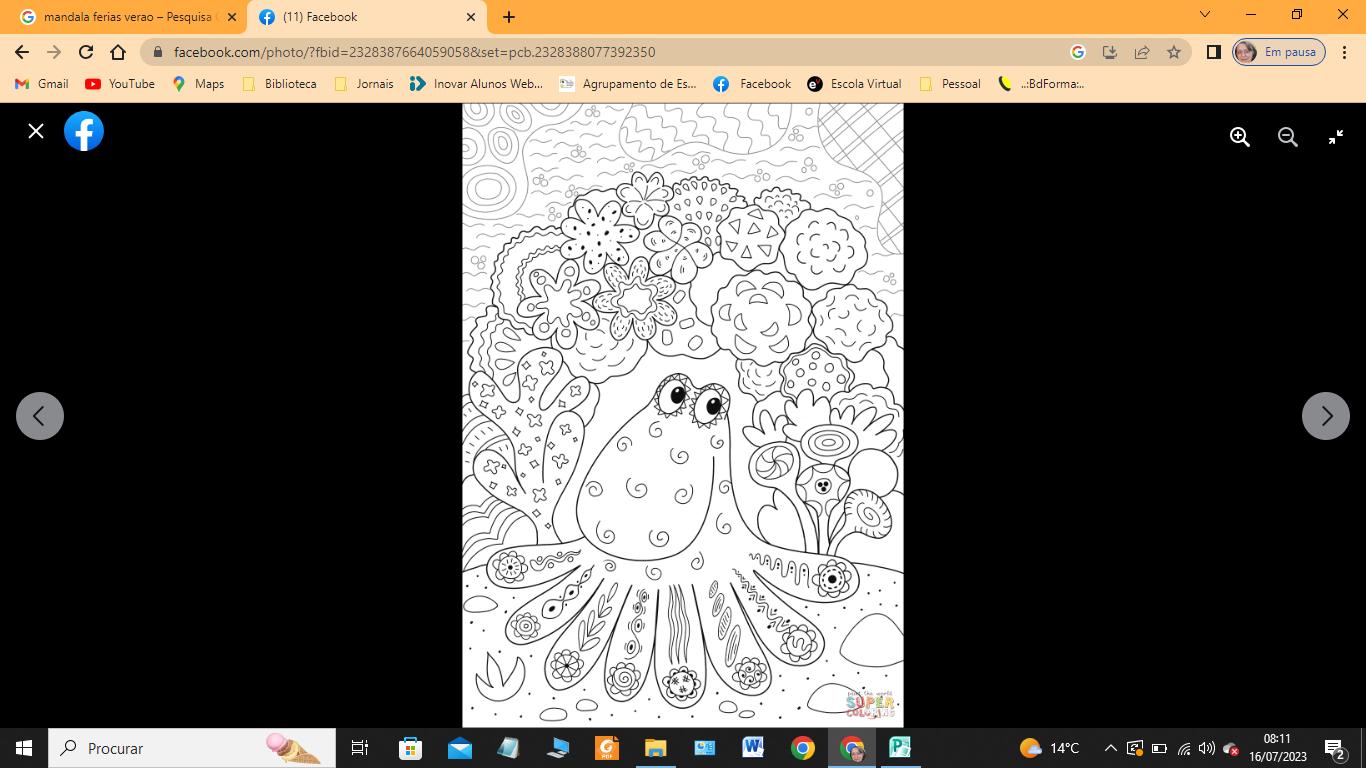This screenshot has height=768, width=1366.
Task: Close the (11) Facebook tab
Action: click(471, 17)
